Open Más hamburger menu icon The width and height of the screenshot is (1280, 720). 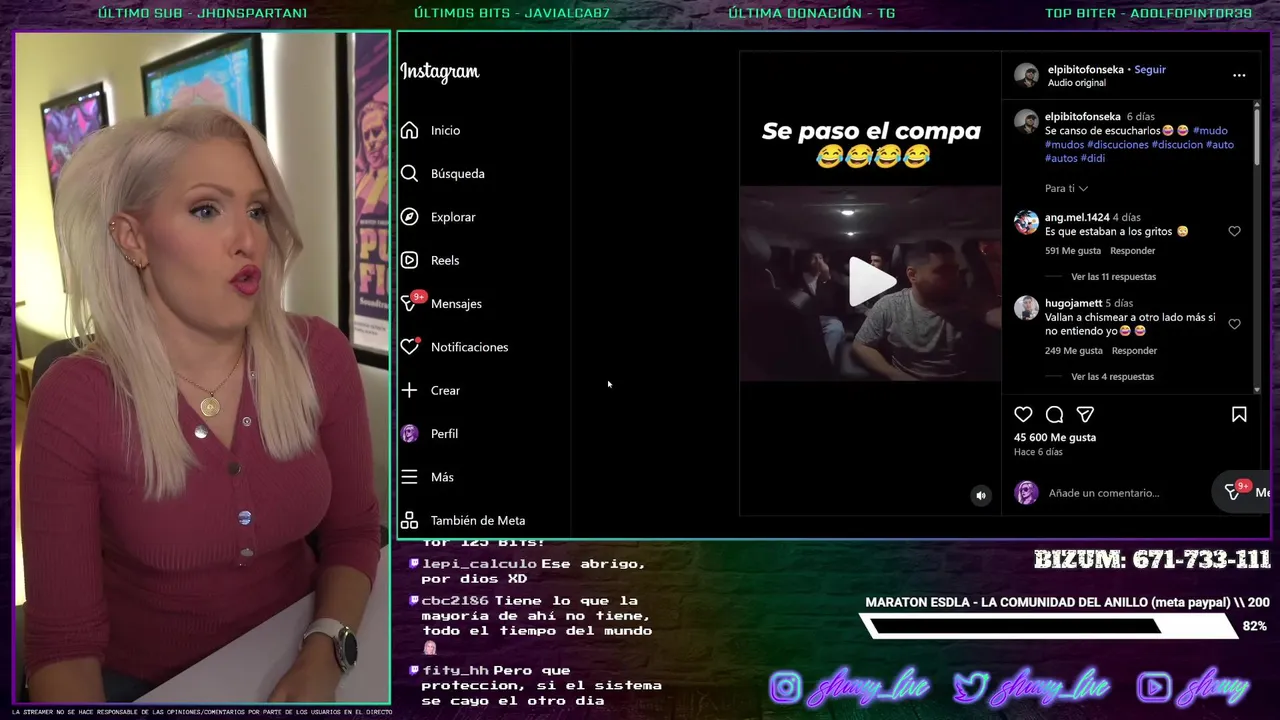(409, 477)
